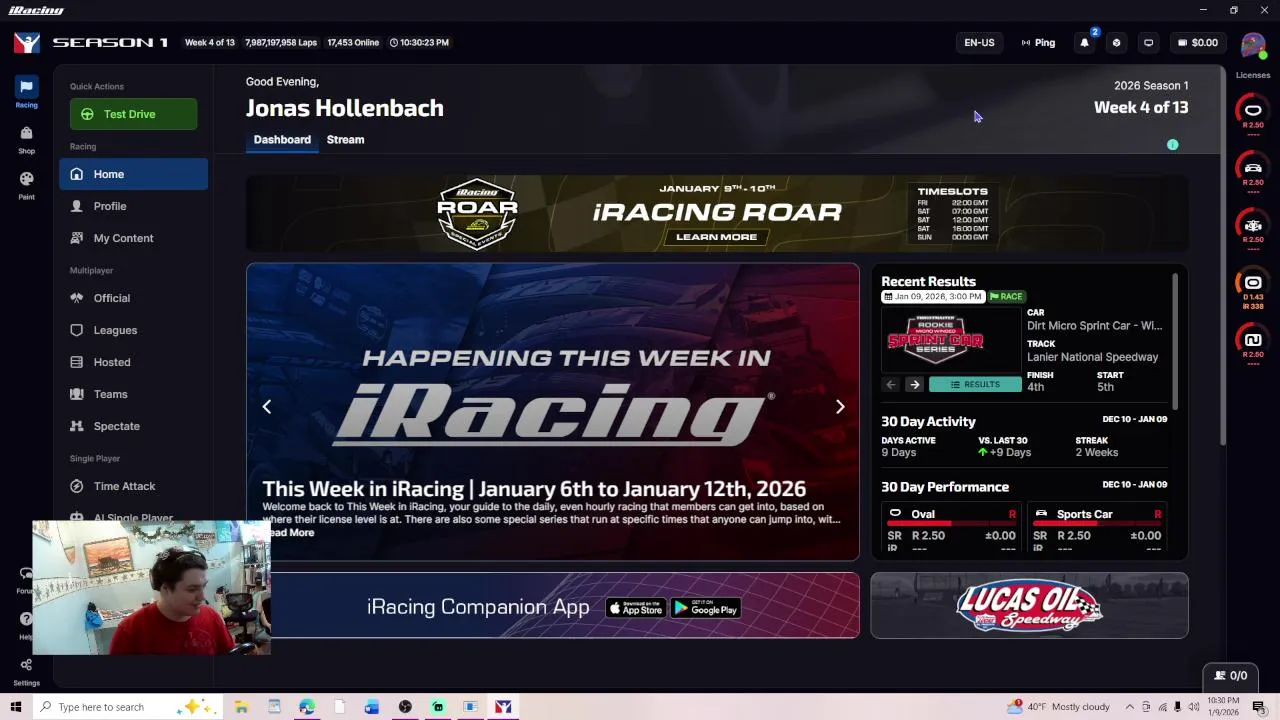Viewport: 1280px width, 720px height.
Task: Open File Explorer from the taskbar
Action: [241, 707]
